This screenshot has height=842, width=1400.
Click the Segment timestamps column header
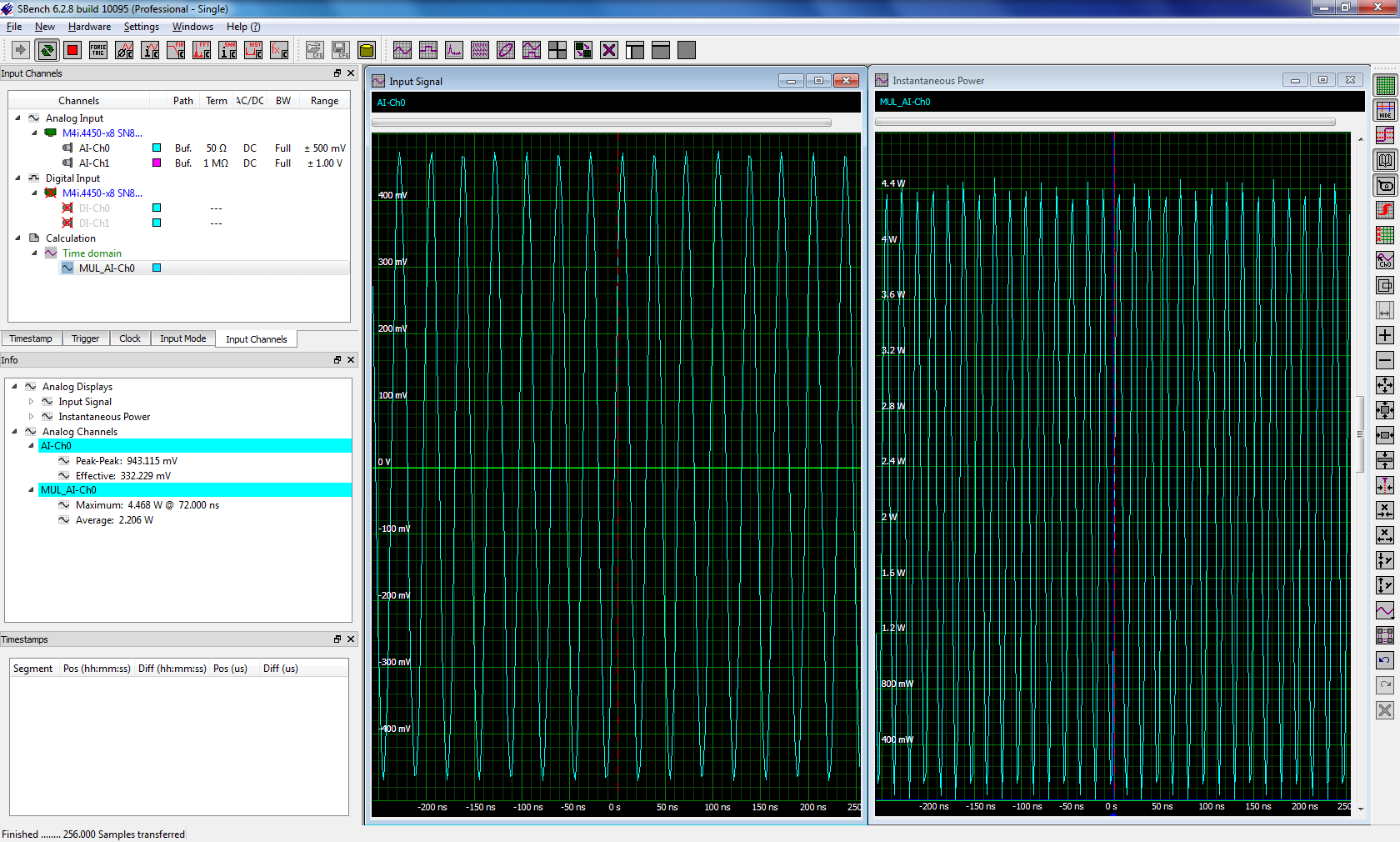tap(33, 669)
